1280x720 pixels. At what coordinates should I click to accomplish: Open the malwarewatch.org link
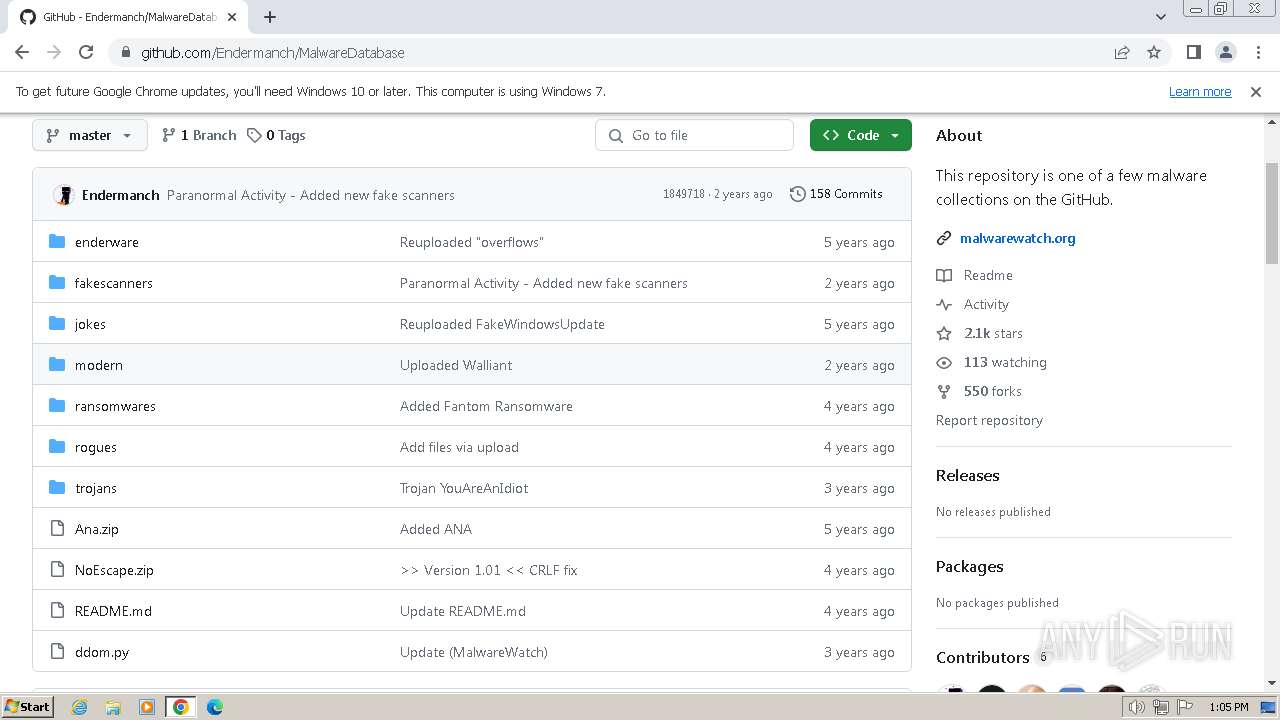pyautogui.click(x=1017, y=238)
